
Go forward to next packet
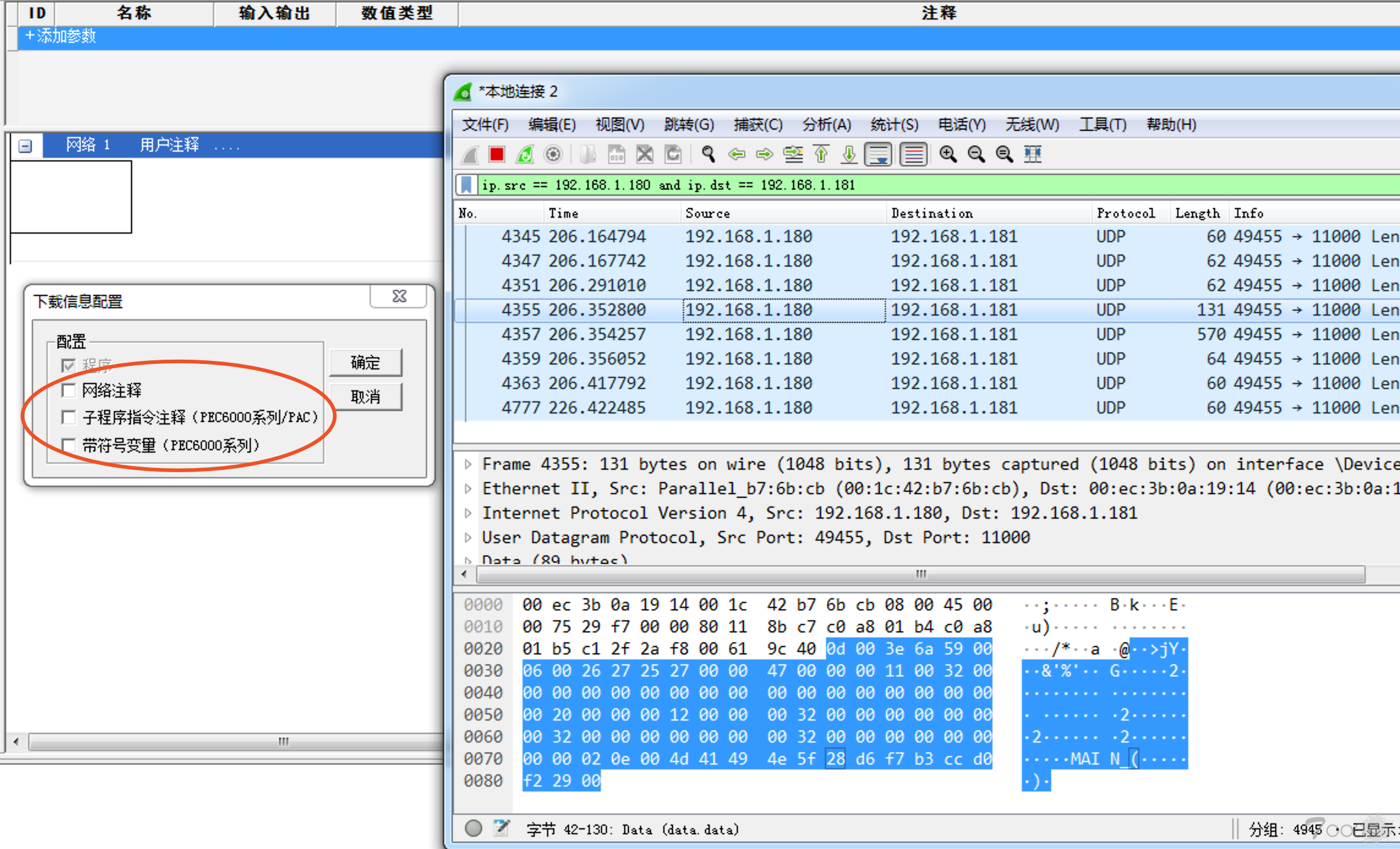coord(765,155)
